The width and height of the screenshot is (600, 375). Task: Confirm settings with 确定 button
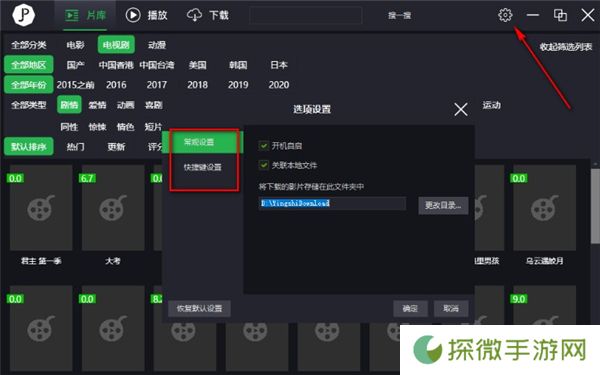(410, 308)
